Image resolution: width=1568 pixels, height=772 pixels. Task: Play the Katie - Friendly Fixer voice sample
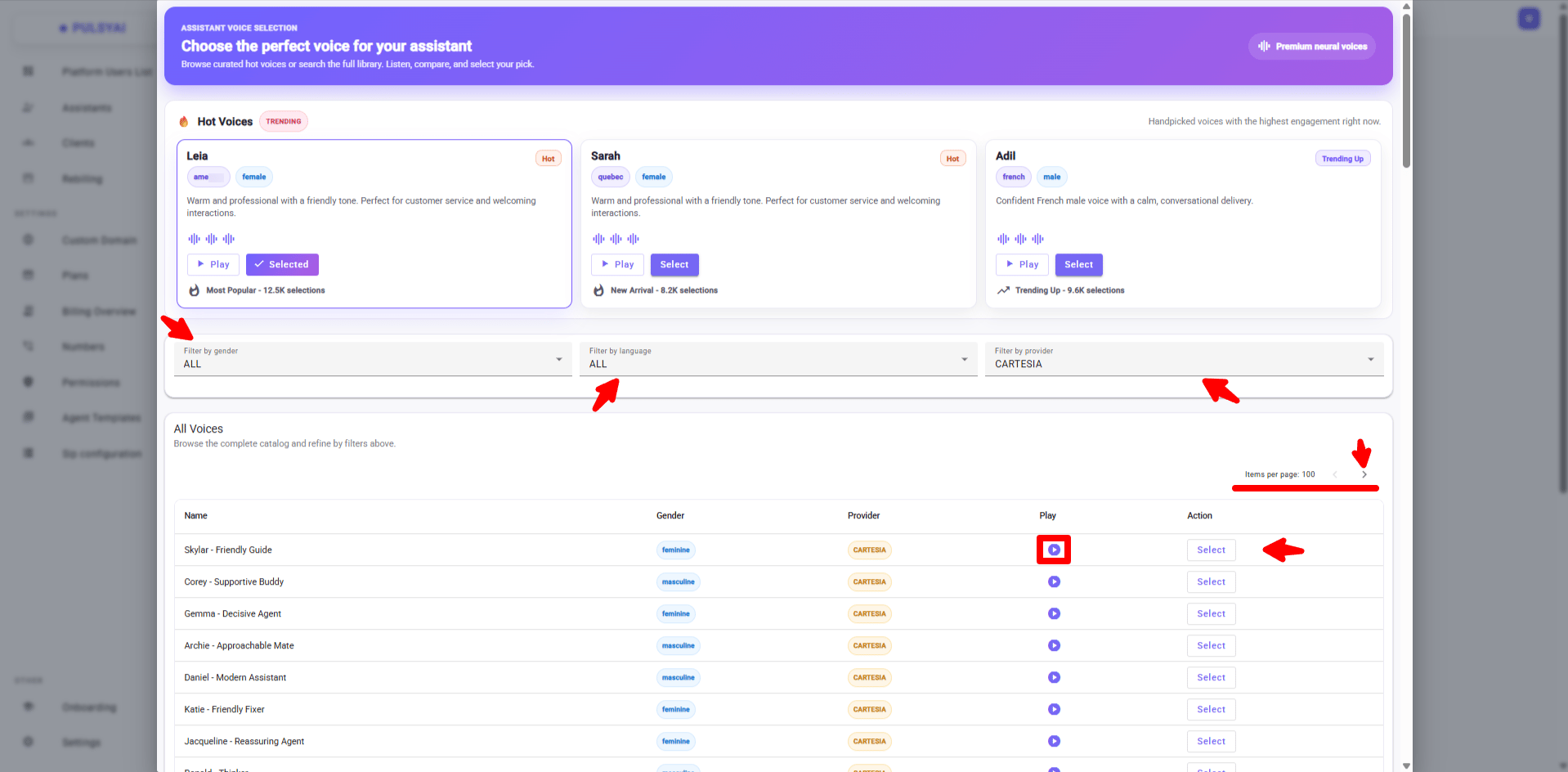pos(1054,709)
